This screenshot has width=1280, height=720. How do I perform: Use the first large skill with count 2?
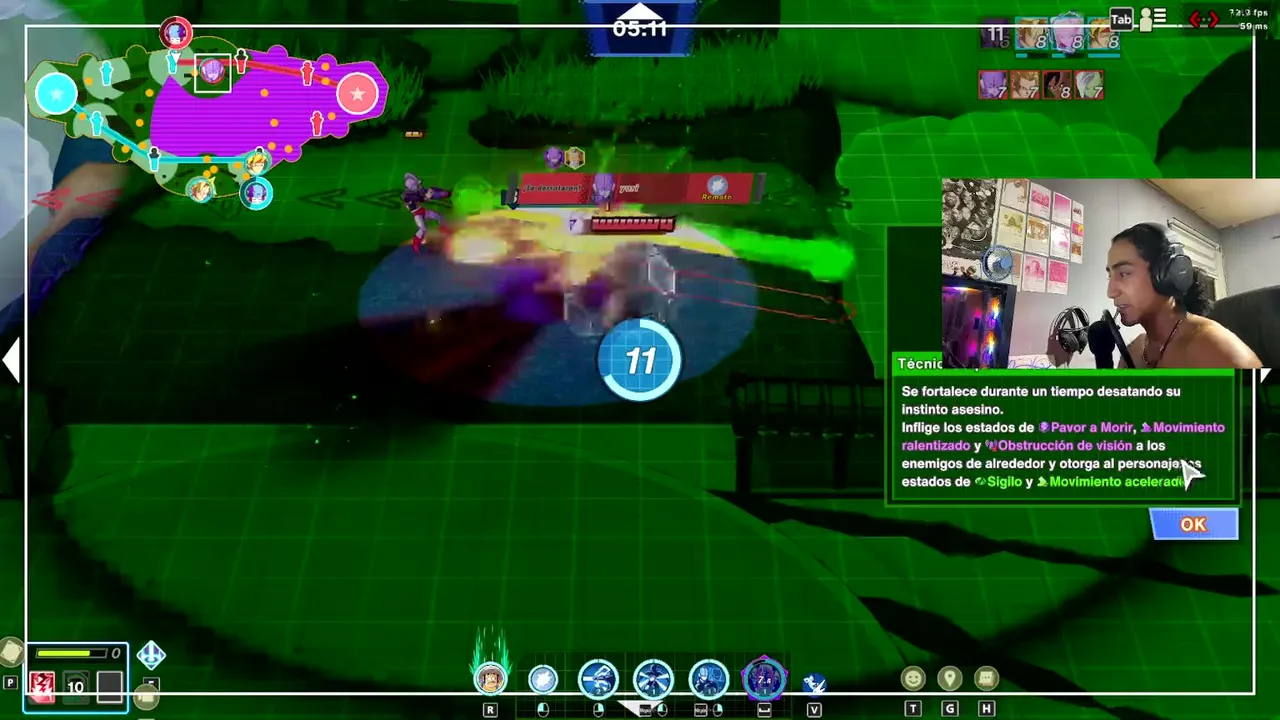(x=598, y=679)
